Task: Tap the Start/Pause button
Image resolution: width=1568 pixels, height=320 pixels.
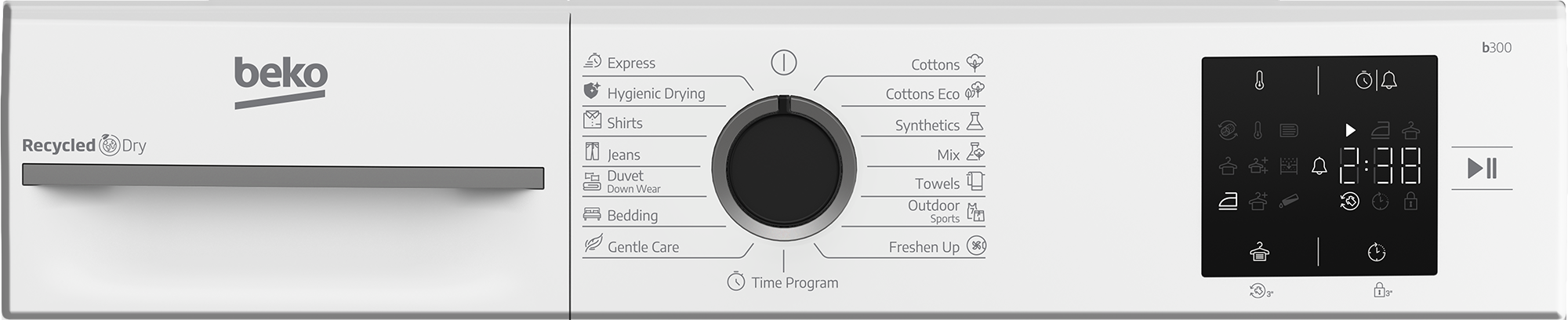Action: (1482, 168)
